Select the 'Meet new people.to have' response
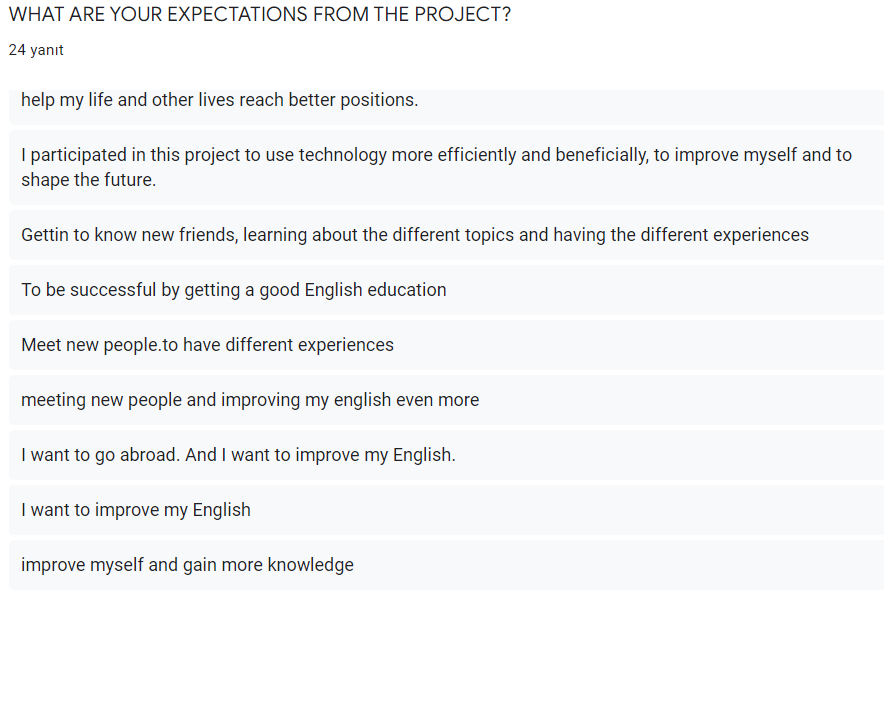The height and width of the screenshot is (724, 884). (207, 345)
